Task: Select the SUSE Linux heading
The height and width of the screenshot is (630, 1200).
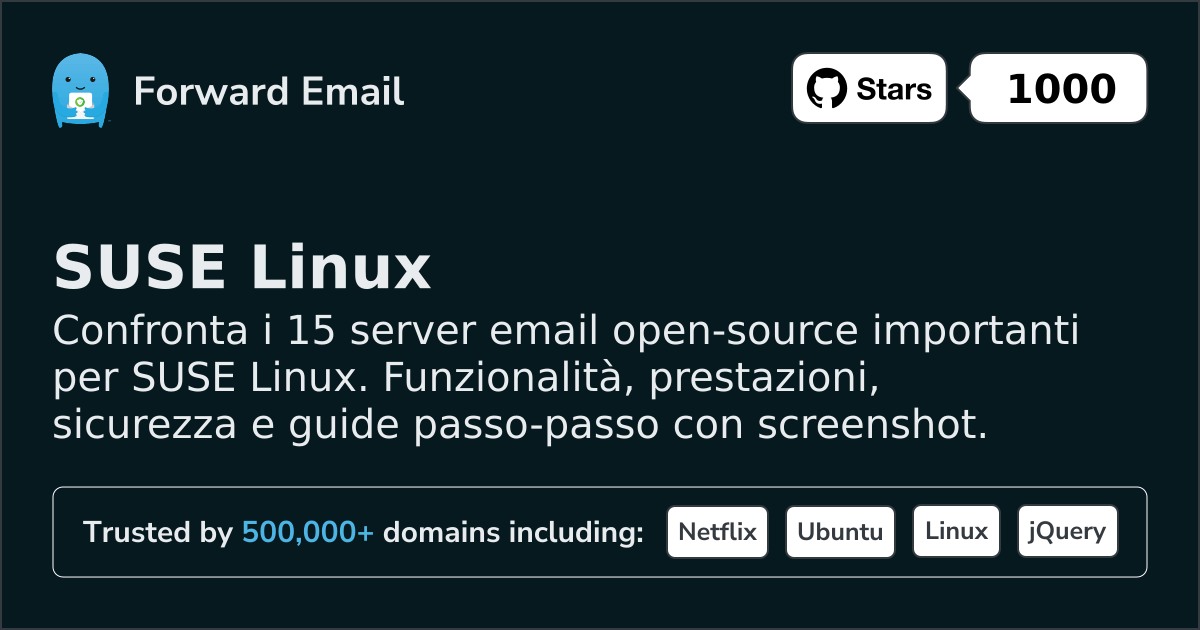Action: click(x=243, y=267)
